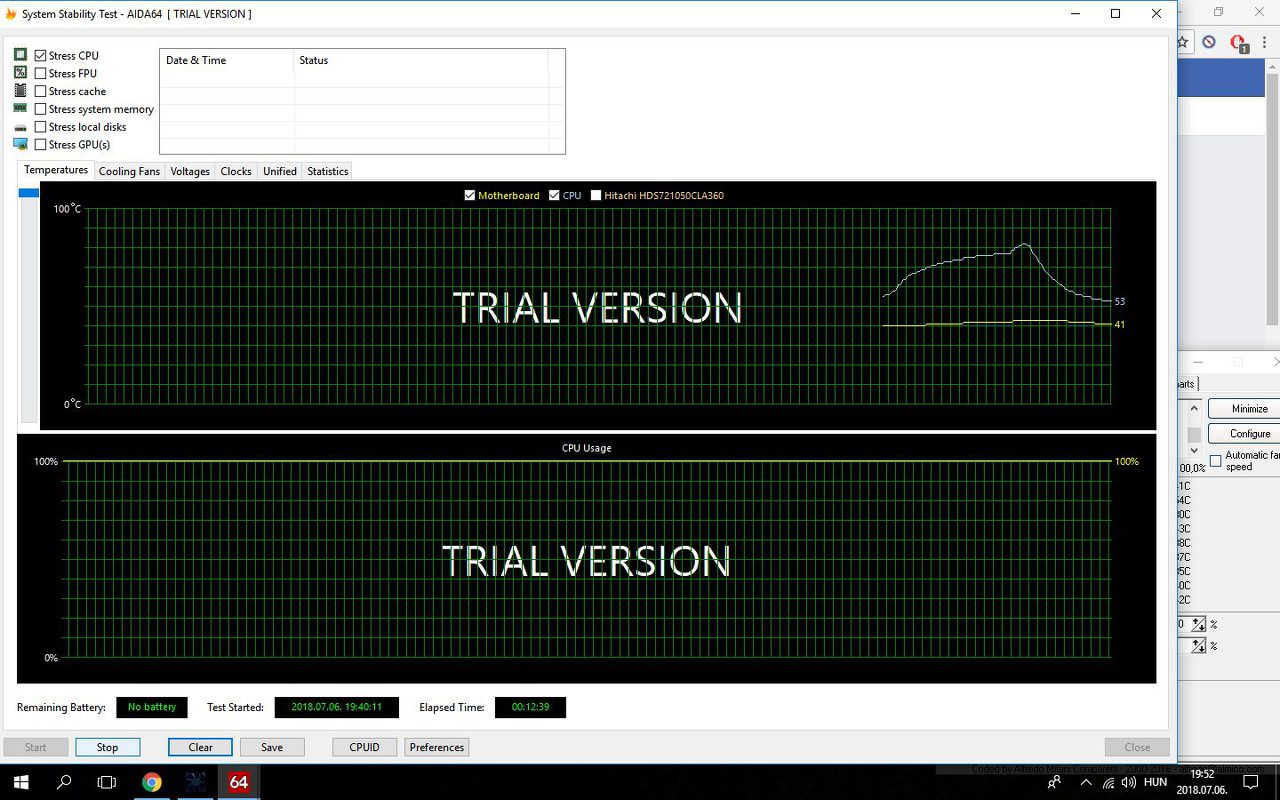Enable Stress local disks checkbox

coord(41,127)
